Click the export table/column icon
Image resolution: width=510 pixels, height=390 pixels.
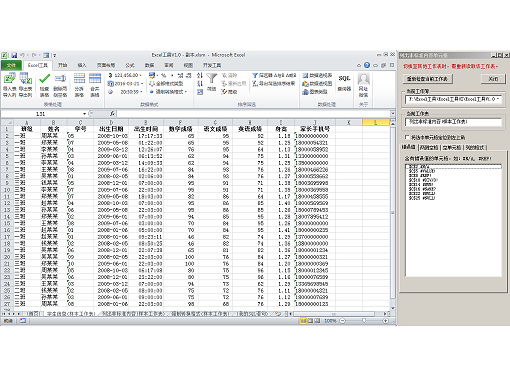pyautogui.click(x=26, y=79)
